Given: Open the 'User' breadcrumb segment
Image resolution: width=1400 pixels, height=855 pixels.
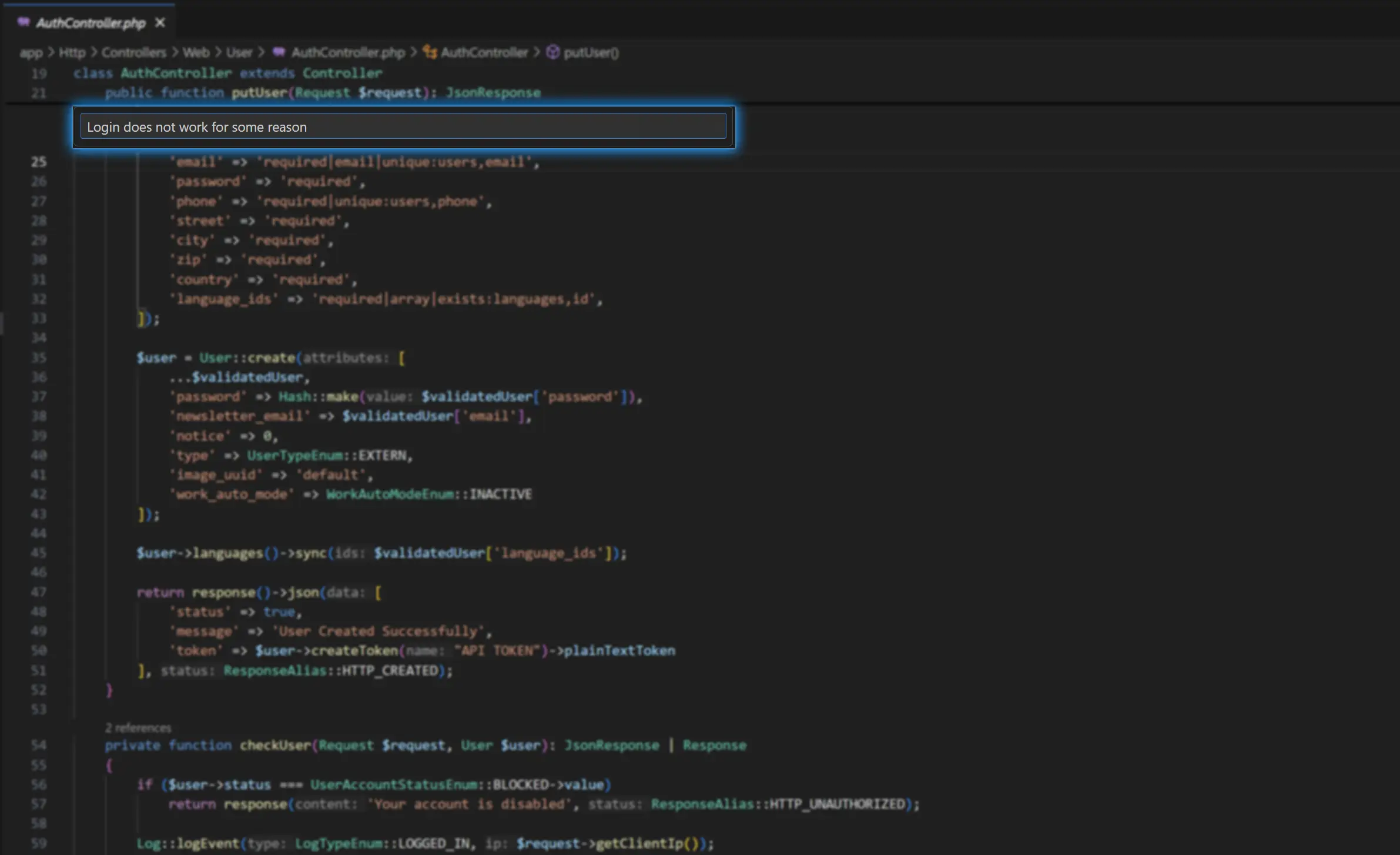Looking at the screenshot, I should [x=239, y=53].
